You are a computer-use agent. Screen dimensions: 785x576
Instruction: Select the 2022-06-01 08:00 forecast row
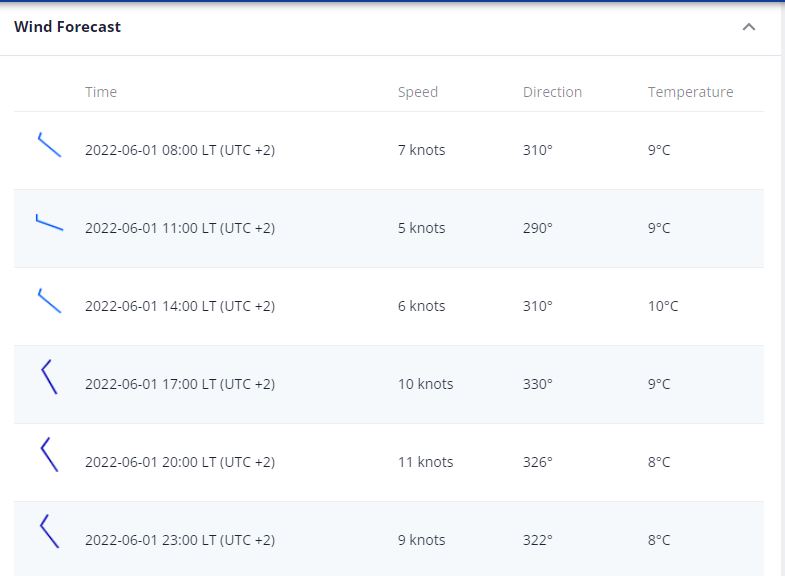180,150
